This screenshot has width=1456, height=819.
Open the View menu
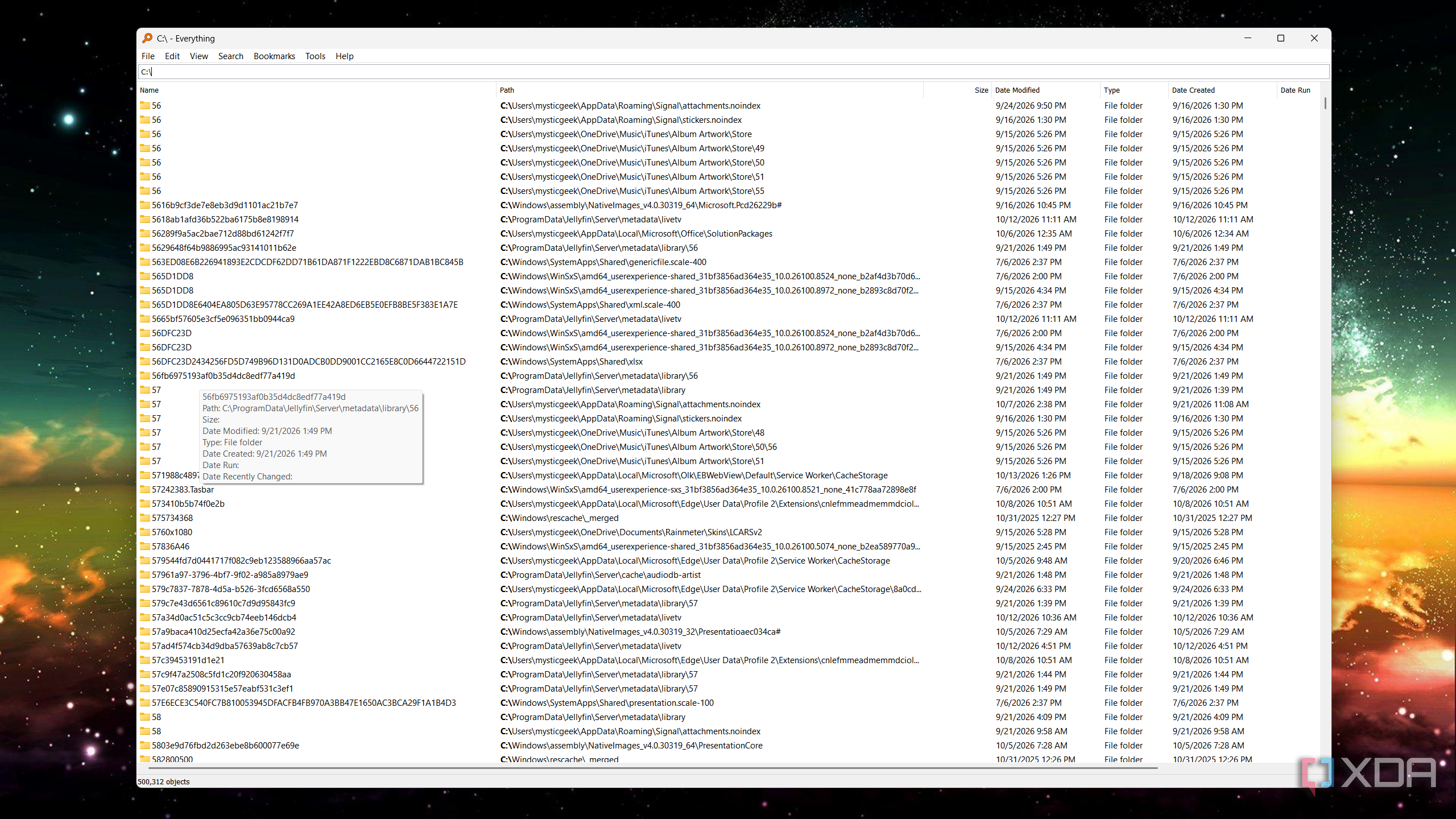point(198,56)
